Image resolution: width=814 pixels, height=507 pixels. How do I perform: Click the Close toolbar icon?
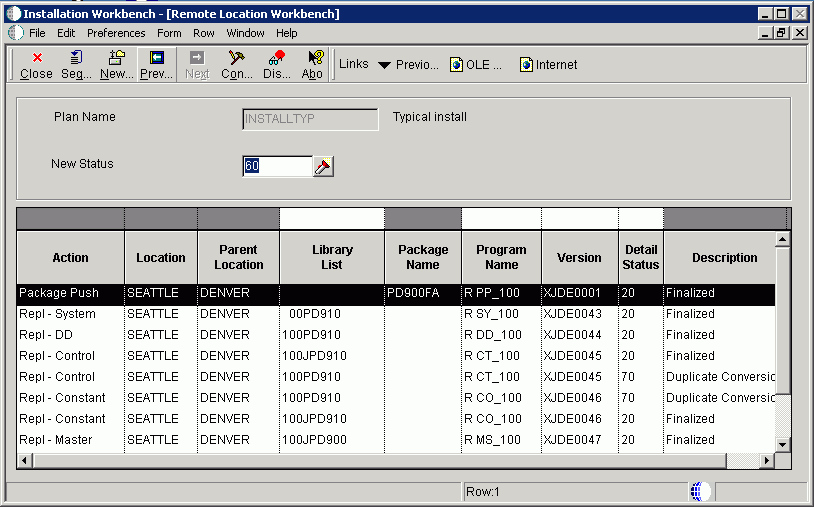(36, 65)
